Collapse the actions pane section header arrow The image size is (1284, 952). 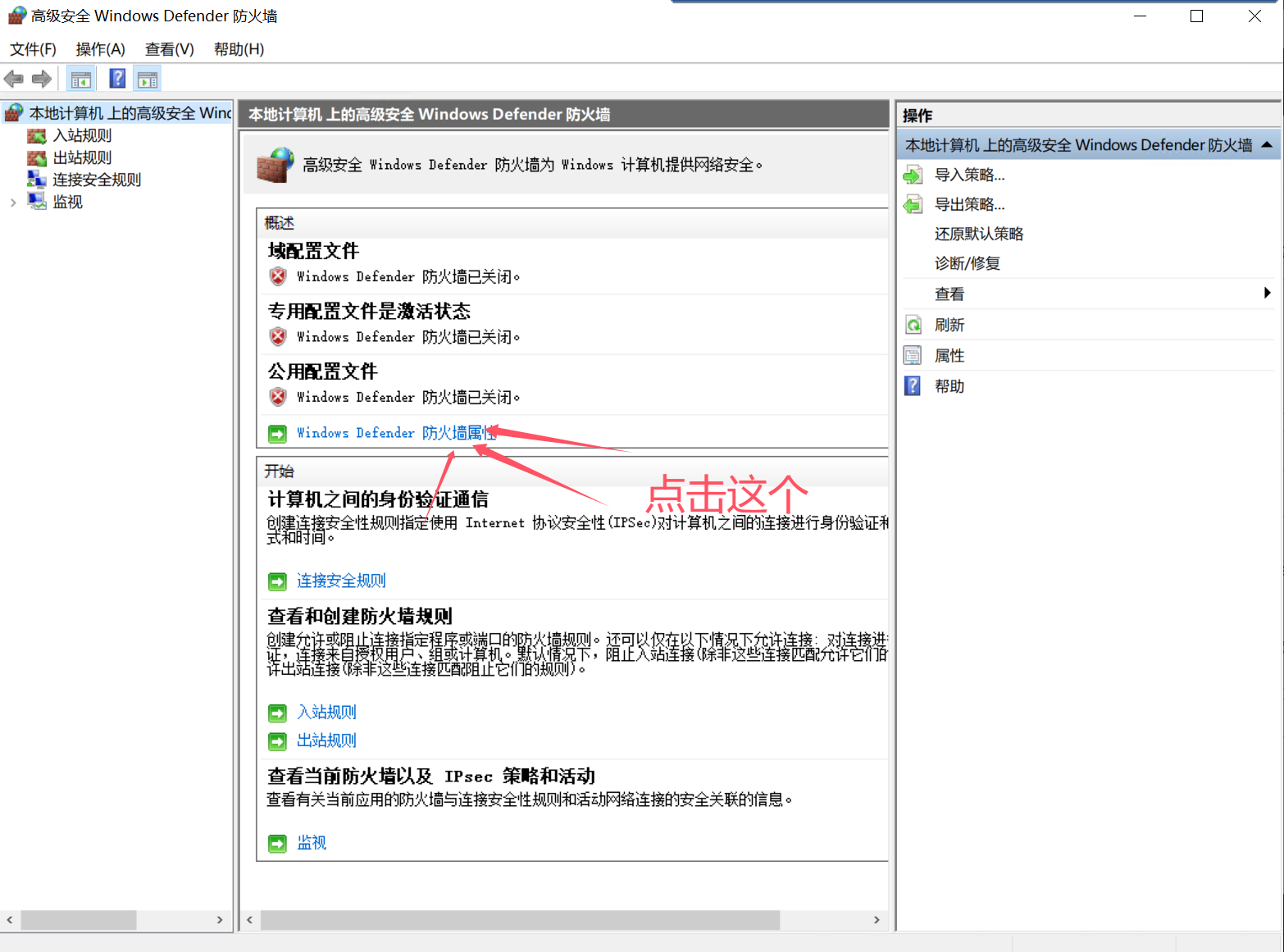1267,145
